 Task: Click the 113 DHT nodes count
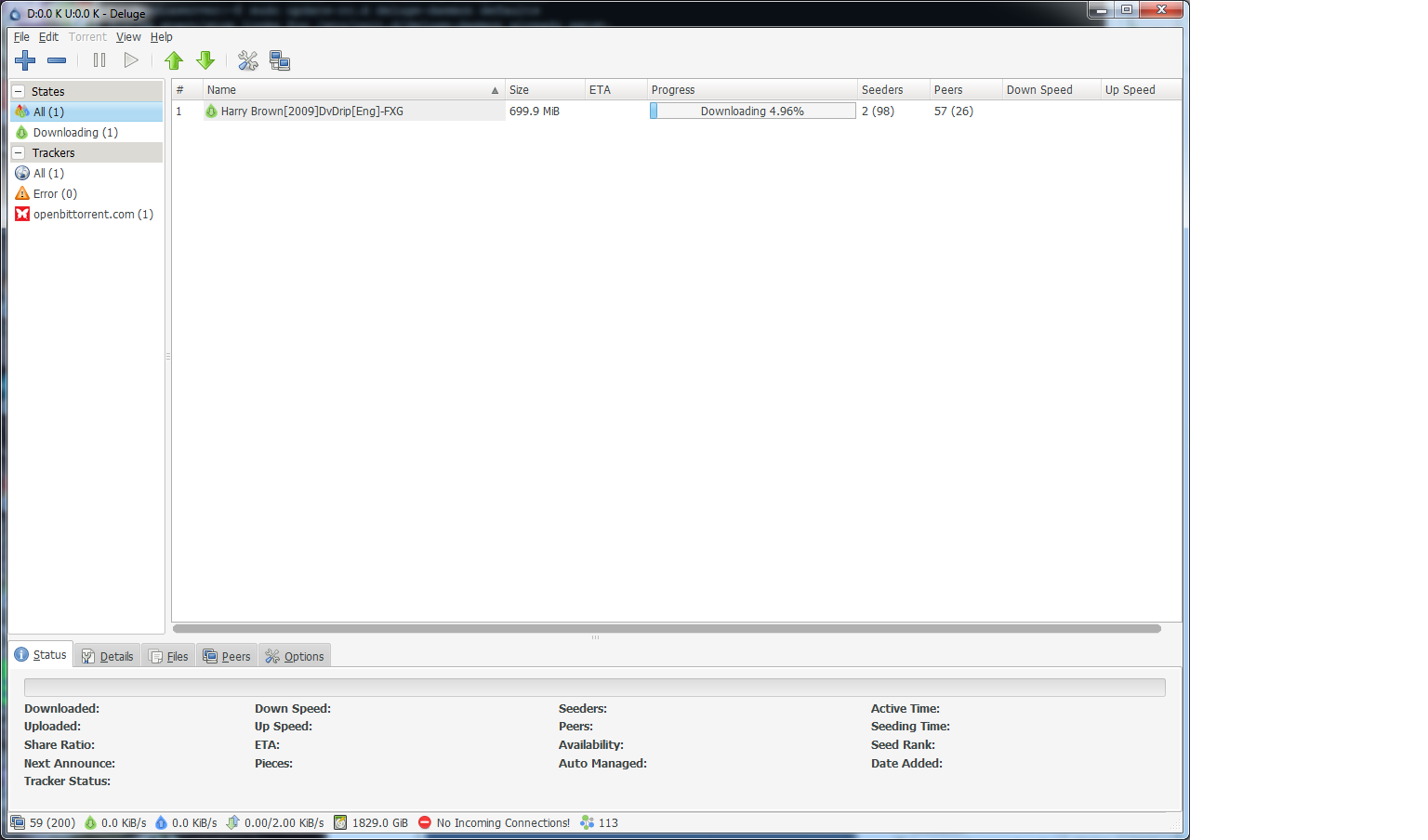[x=608, y=822]
